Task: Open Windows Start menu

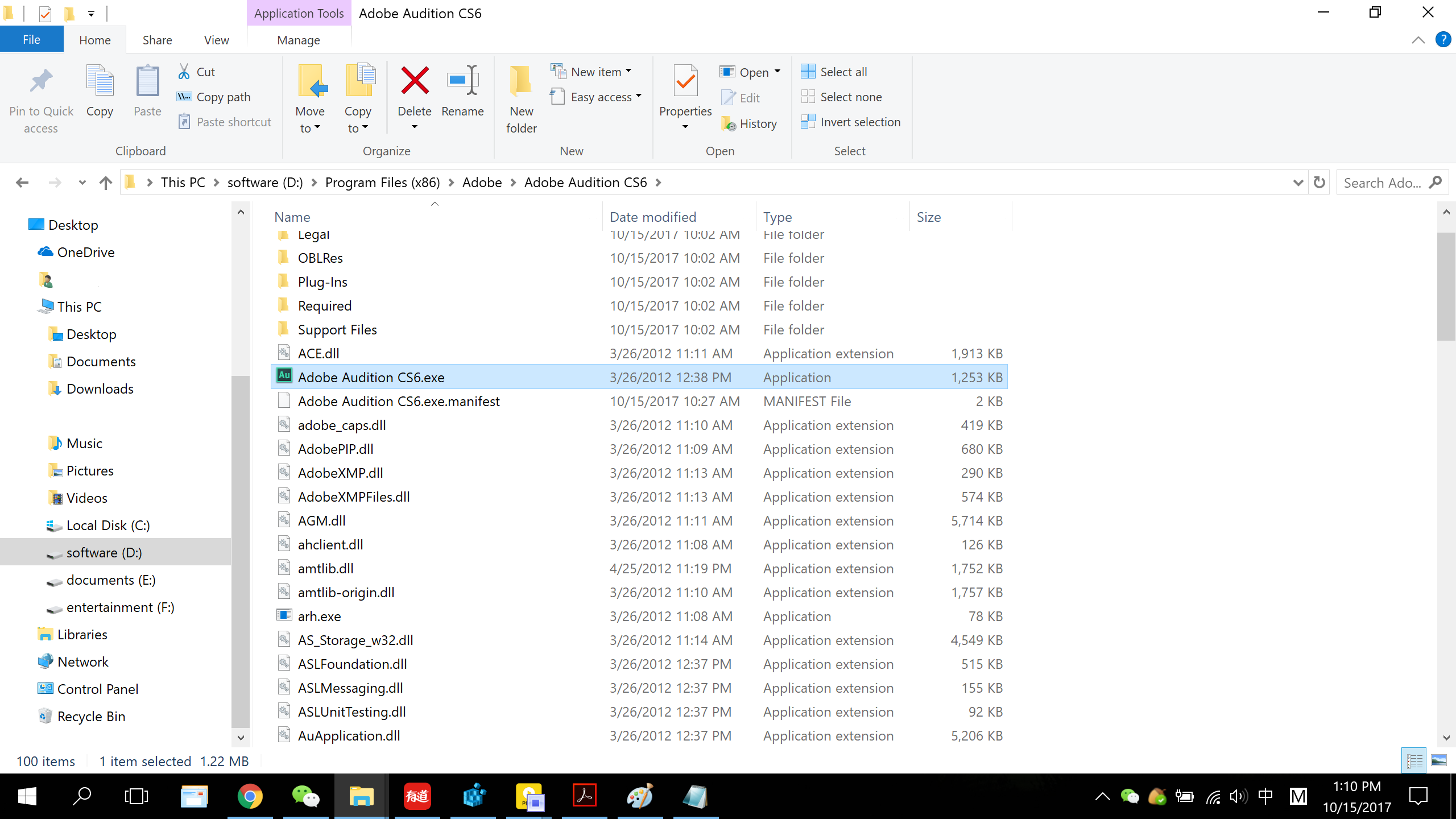Action: (27, 796)
